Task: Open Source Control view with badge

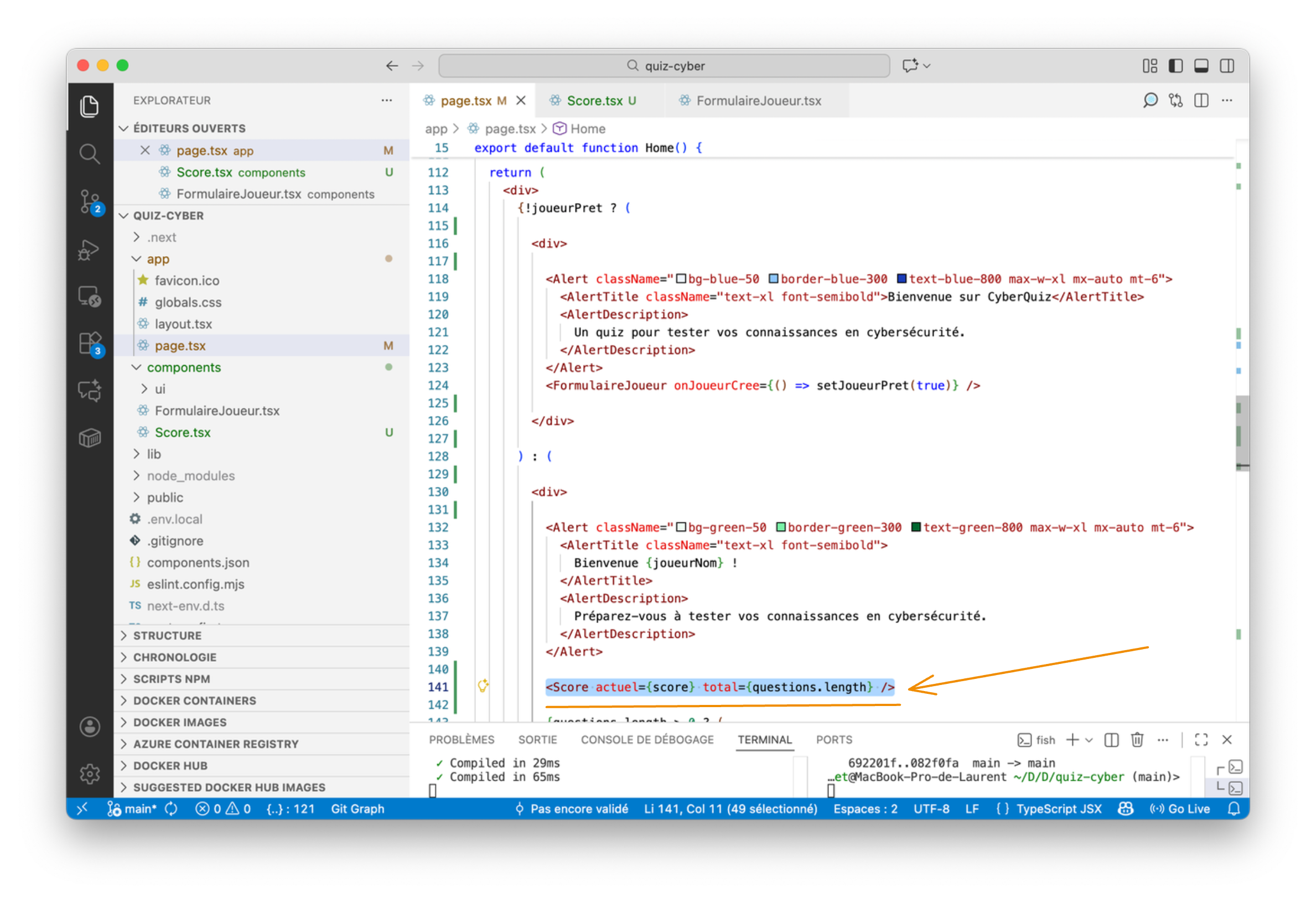Action: (x=90, y=202)
